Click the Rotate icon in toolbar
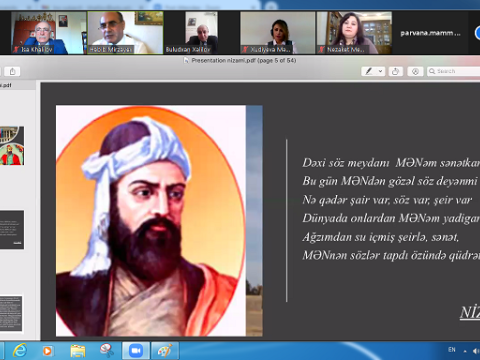The width and height of the screenshot is (480, 360). [395, 71]
